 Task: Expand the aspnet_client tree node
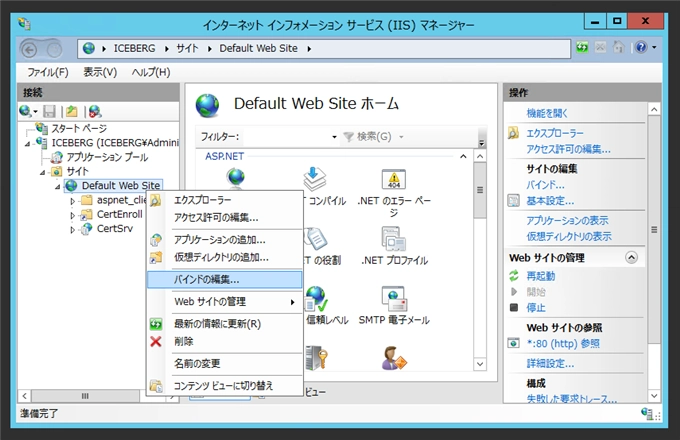click(72, 201)
